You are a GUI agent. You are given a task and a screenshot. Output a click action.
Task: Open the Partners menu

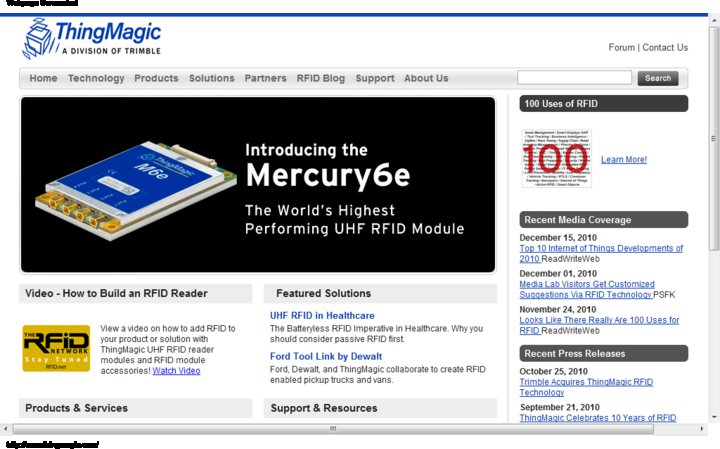[x=265, y=78]
